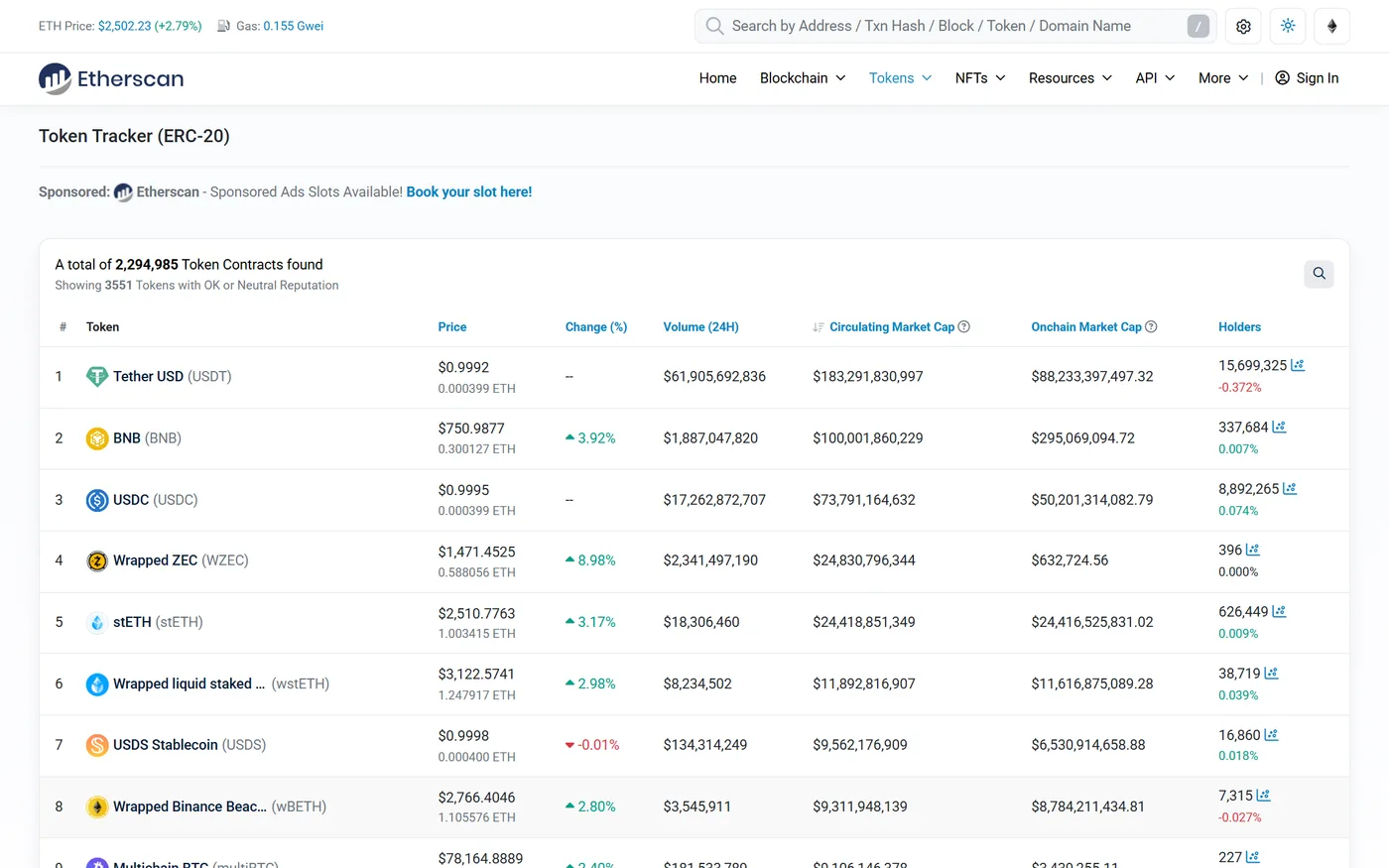The width and height of the screenshot is (1389, 868).
Task: Sort the table by Holders
Action: [1240, 326]
